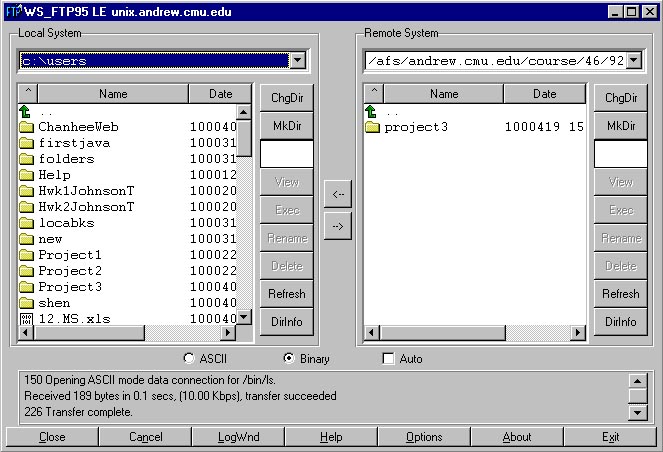Click the 'Received 189 bytes' log line

[x=181, y=396]
